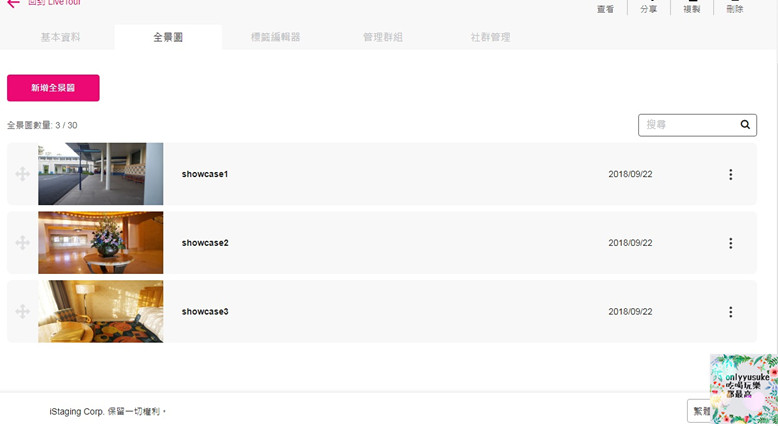Click the 查看 view button
Viewport: 778px width, 426px height.
[605, 8]
